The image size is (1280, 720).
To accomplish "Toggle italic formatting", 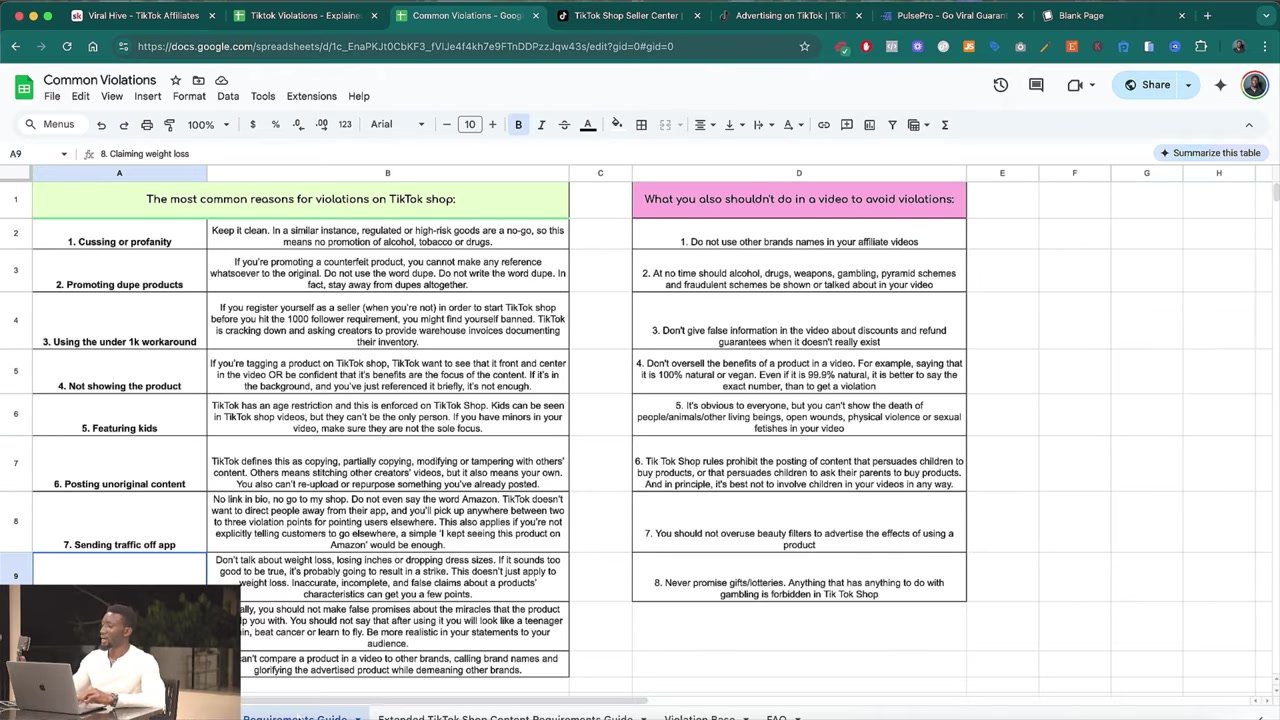I will pos(541,125).
